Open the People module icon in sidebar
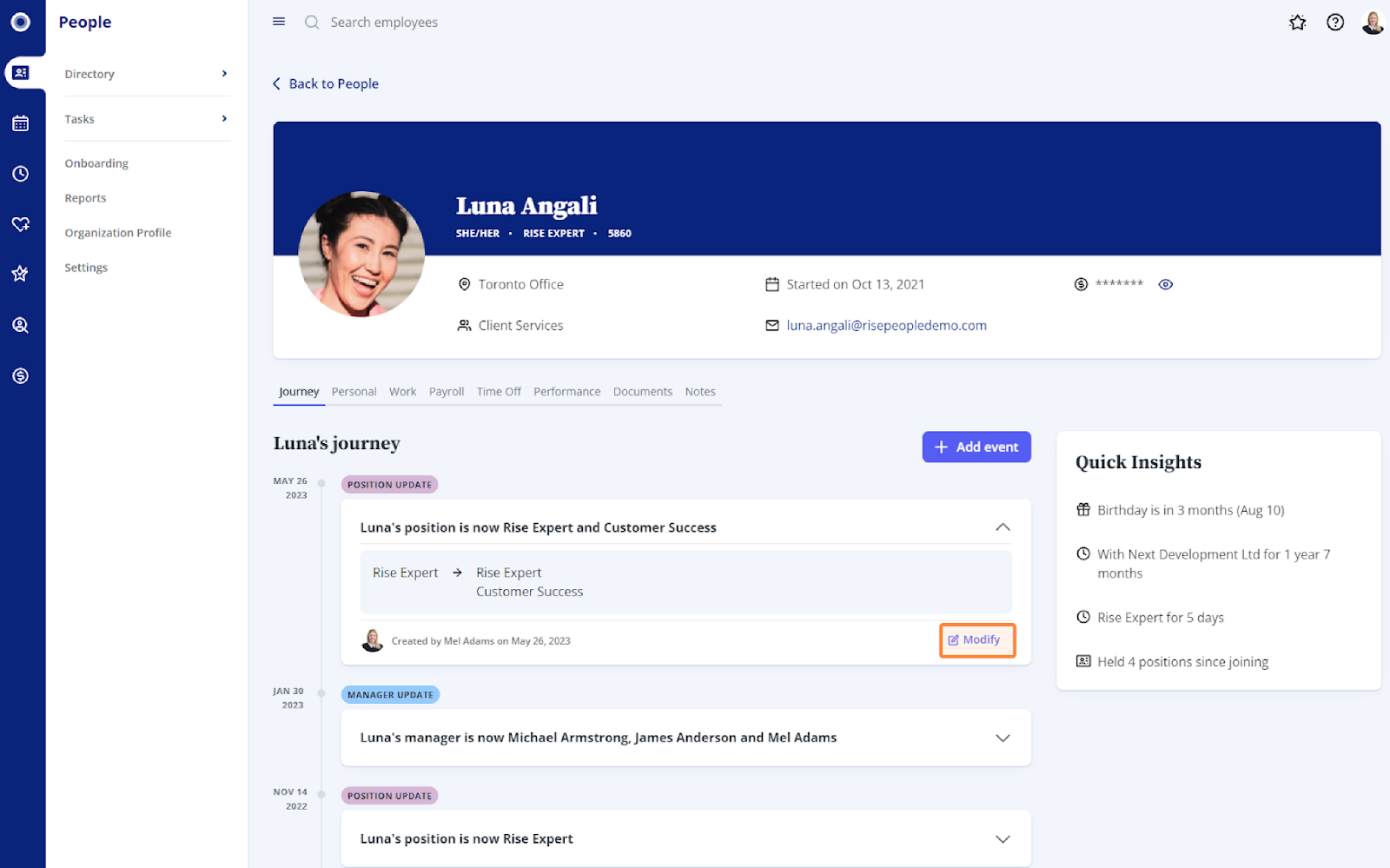Viewport: 1390px width, 868px height. coord(21,73)
